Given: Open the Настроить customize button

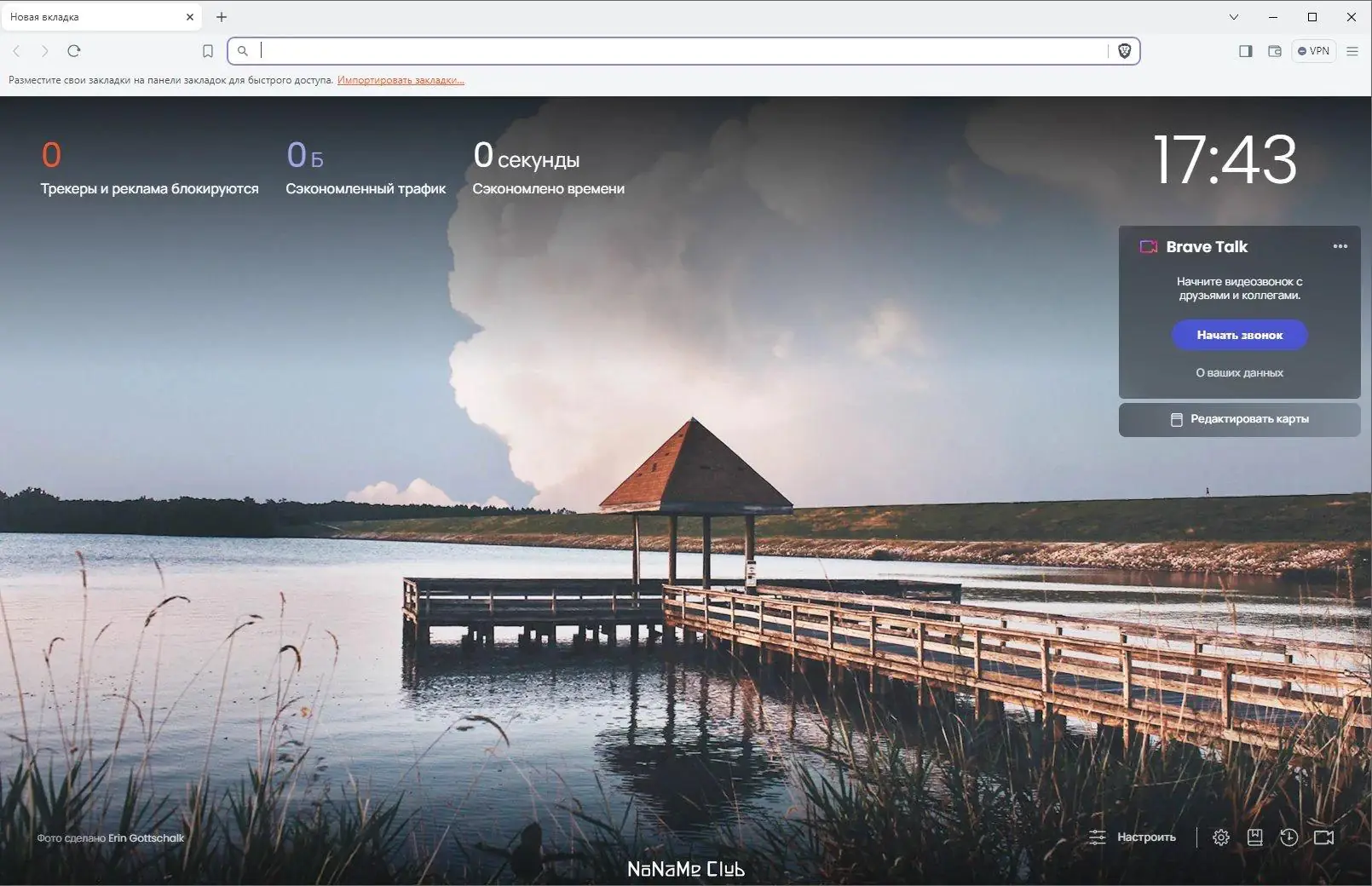Looking at the screenshot, I should tap(1133, 837).
